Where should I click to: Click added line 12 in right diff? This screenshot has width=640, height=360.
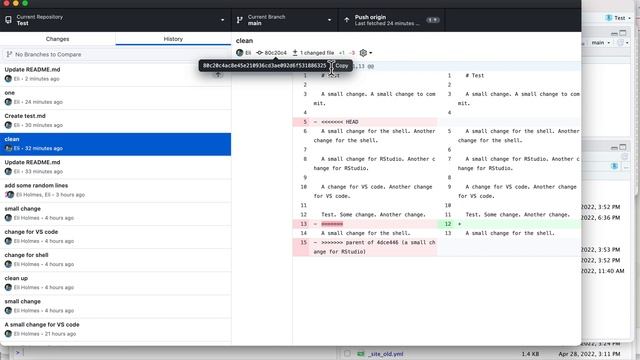coord(509,224)
